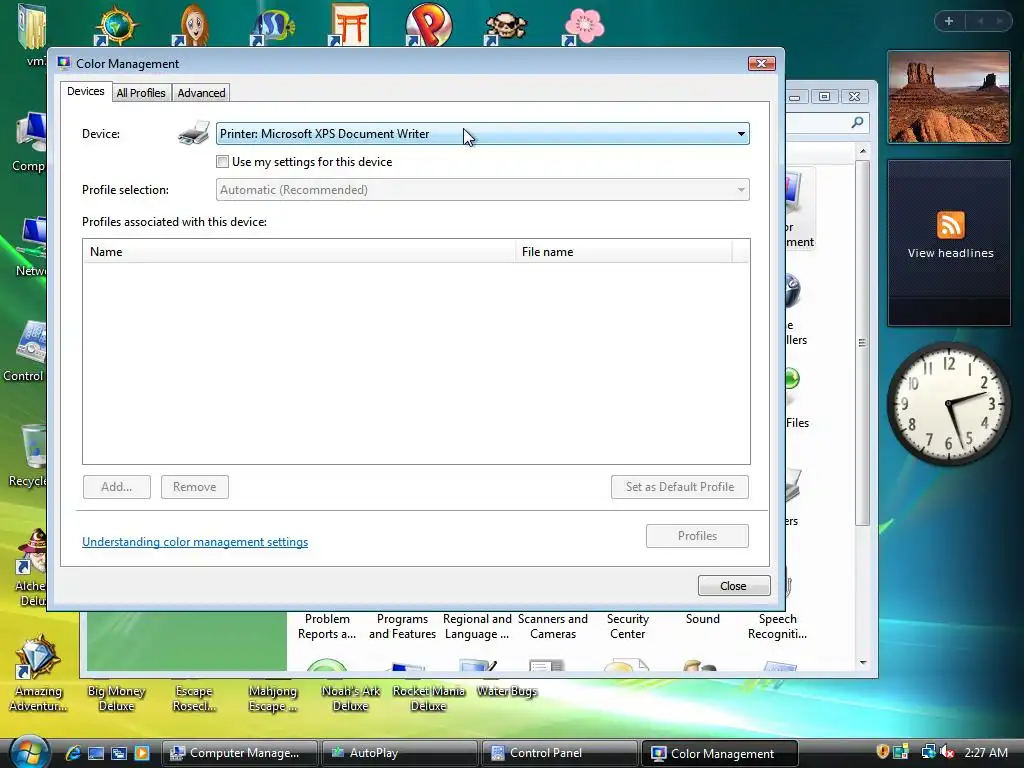This screenshot has width=1024, height=768.
Task: Click the Add... button
Action: pyautogui.click(x=117, y=487)
